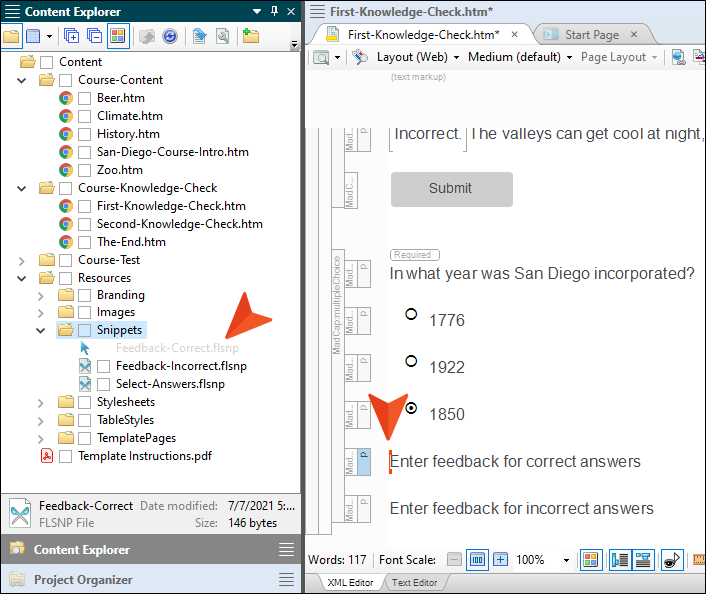Open Second-Knowledge-Check.htm in the tree
The width and height of the screenshot is (706, 594).
tap(179, 224)
